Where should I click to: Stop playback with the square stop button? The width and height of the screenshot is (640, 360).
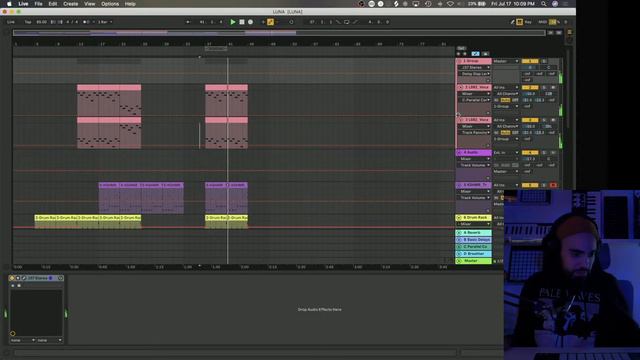pyautogui.click(x=242, y=22)
